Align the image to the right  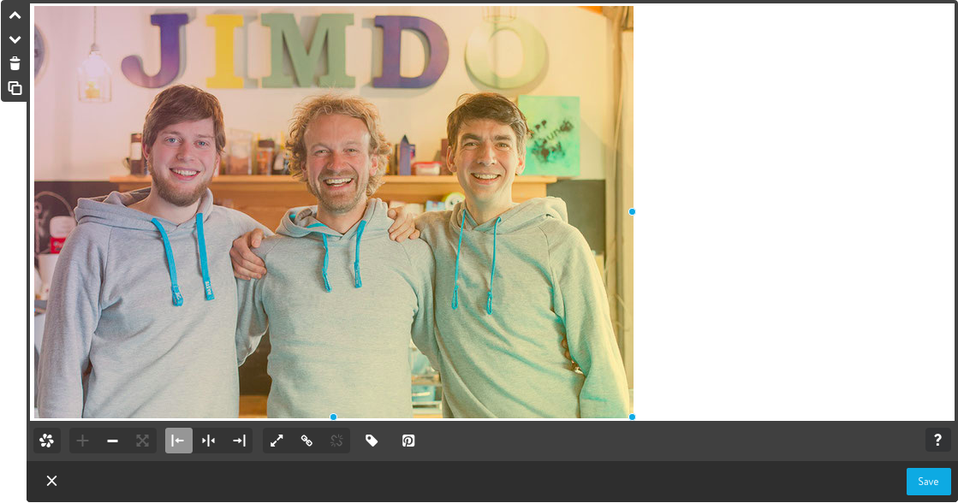tap(239, 441)
